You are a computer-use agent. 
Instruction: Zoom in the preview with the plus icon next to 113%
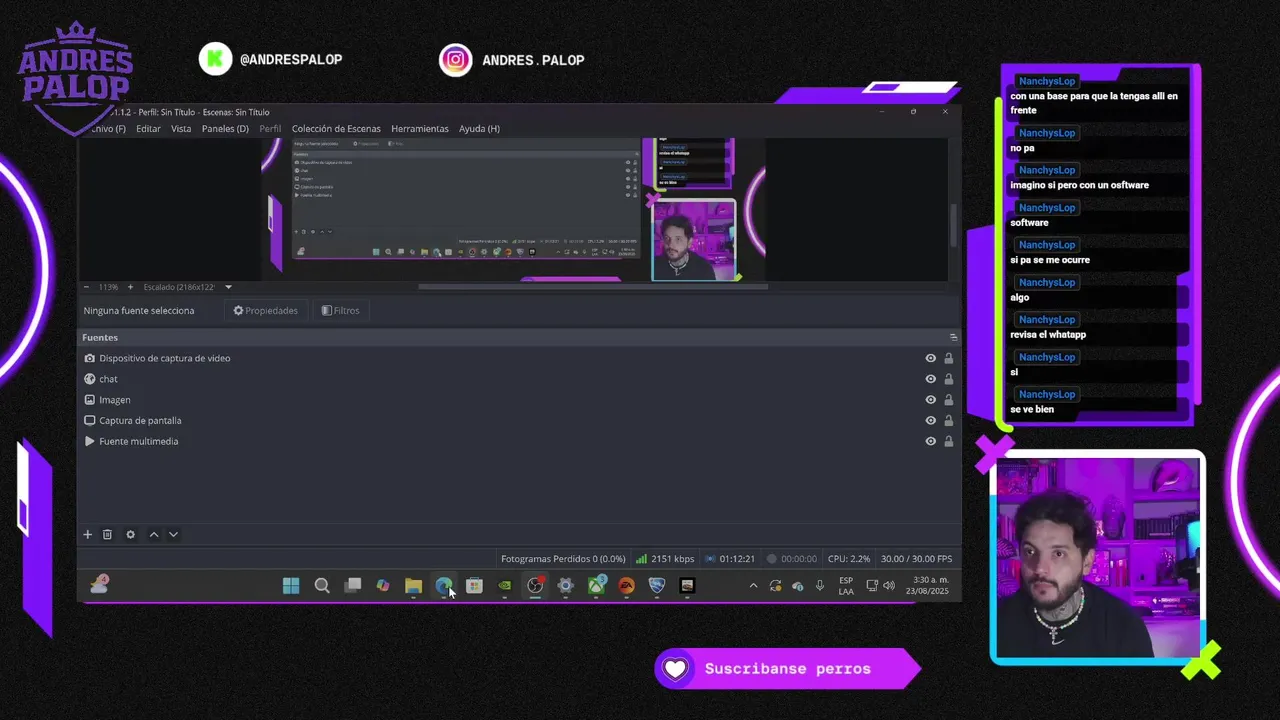pyautogui.click(x=131, y=287)
